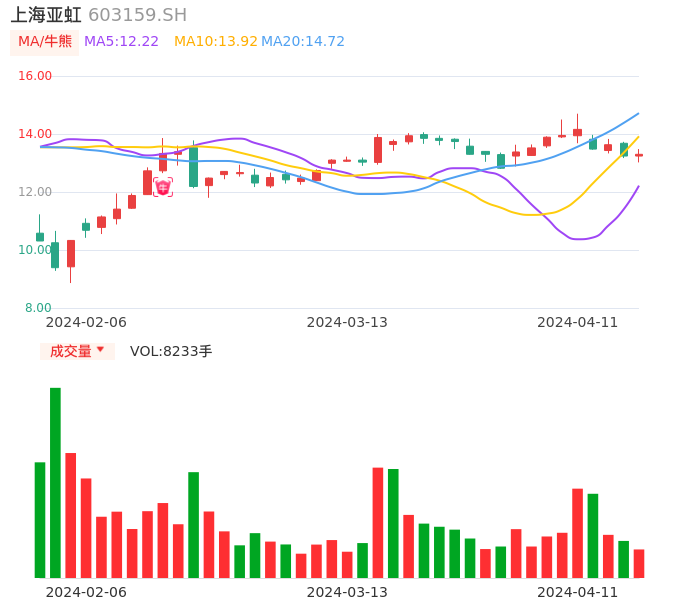This screenshot has width=686, height=606.
Task: Click the 2024-04-11 date label under the volume chart
Action: [578, 592]
